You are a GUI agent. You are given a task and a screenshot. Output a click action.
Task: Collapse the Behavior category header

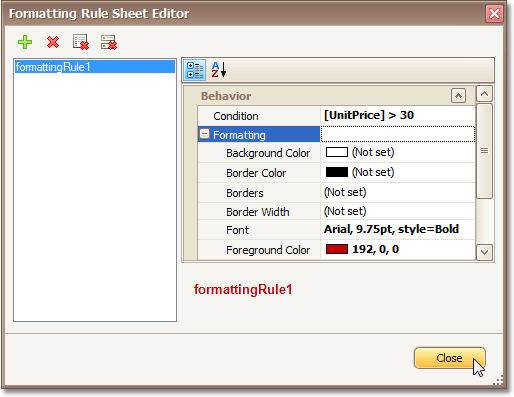pyautogui.click(x=458, y=96)
